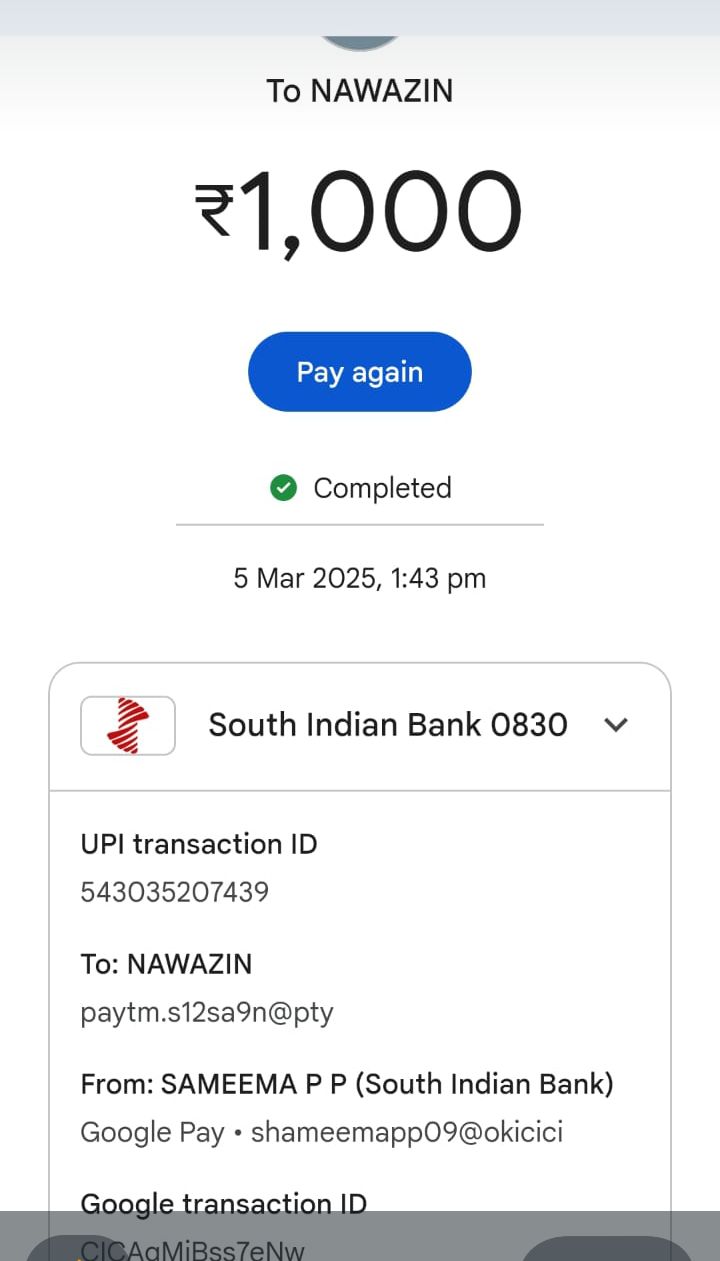Tap the "To NAWAZIN" heading

[359, 91]
